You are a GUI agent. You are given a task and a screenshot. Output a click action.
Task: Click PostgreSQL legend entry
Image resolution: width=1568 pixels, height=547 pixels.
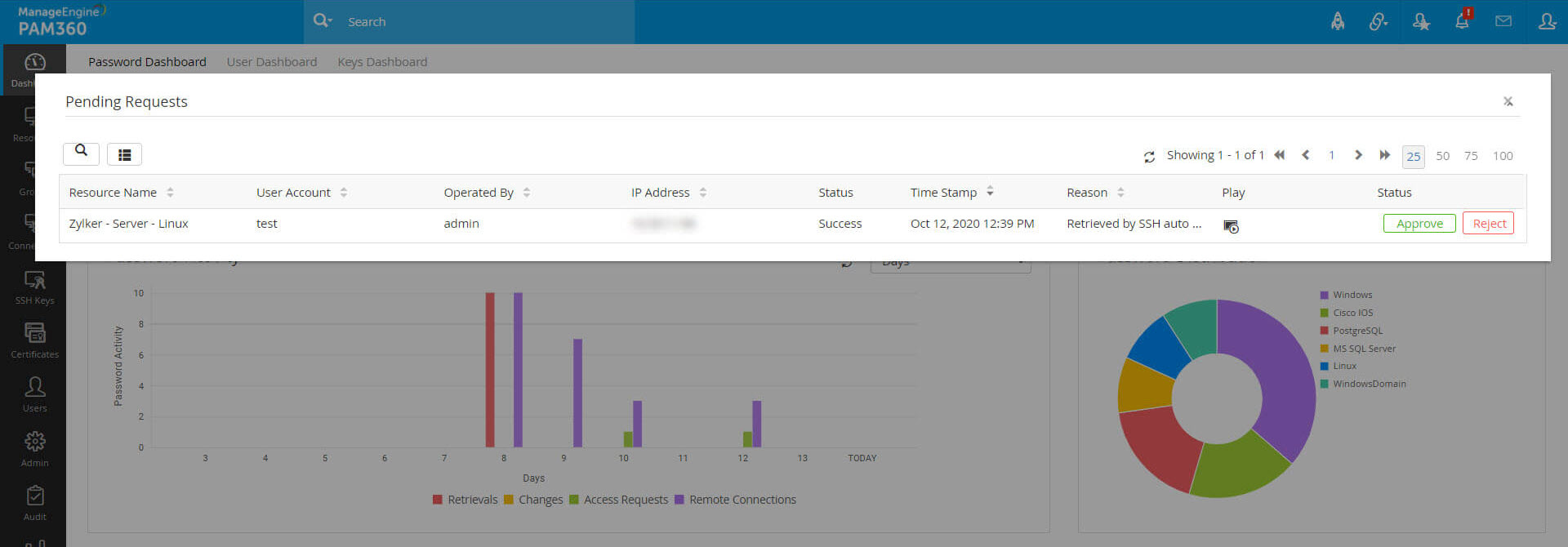click(1352, 331)
